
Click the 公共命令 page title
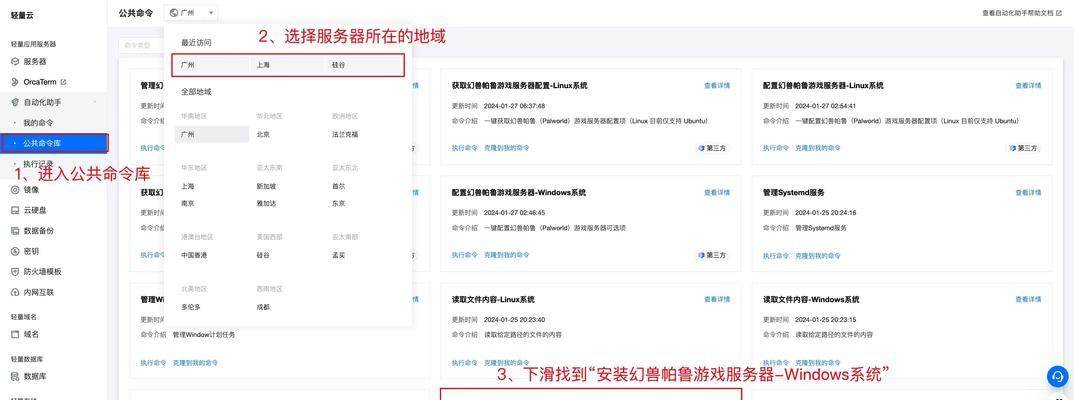(136, 12)
